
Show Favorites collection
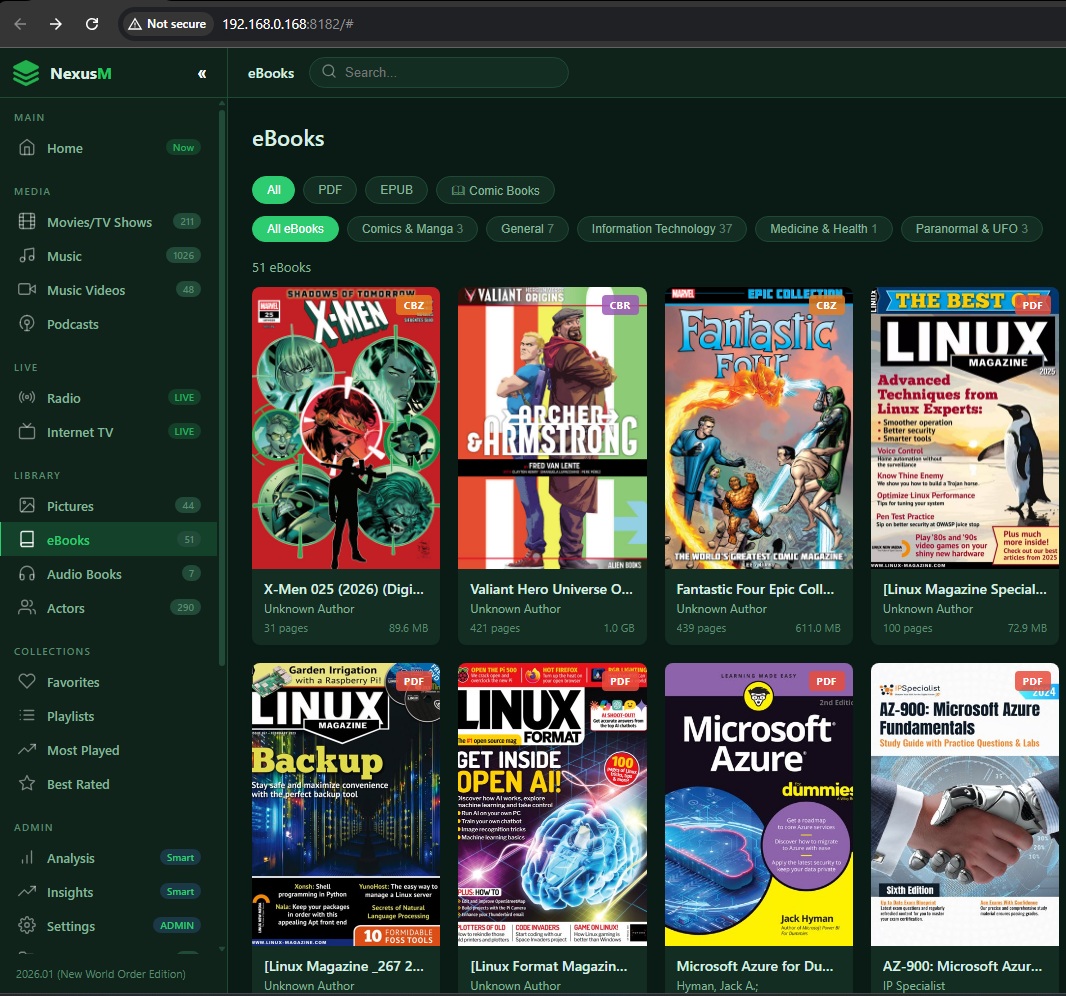click(x=73, y=682)
